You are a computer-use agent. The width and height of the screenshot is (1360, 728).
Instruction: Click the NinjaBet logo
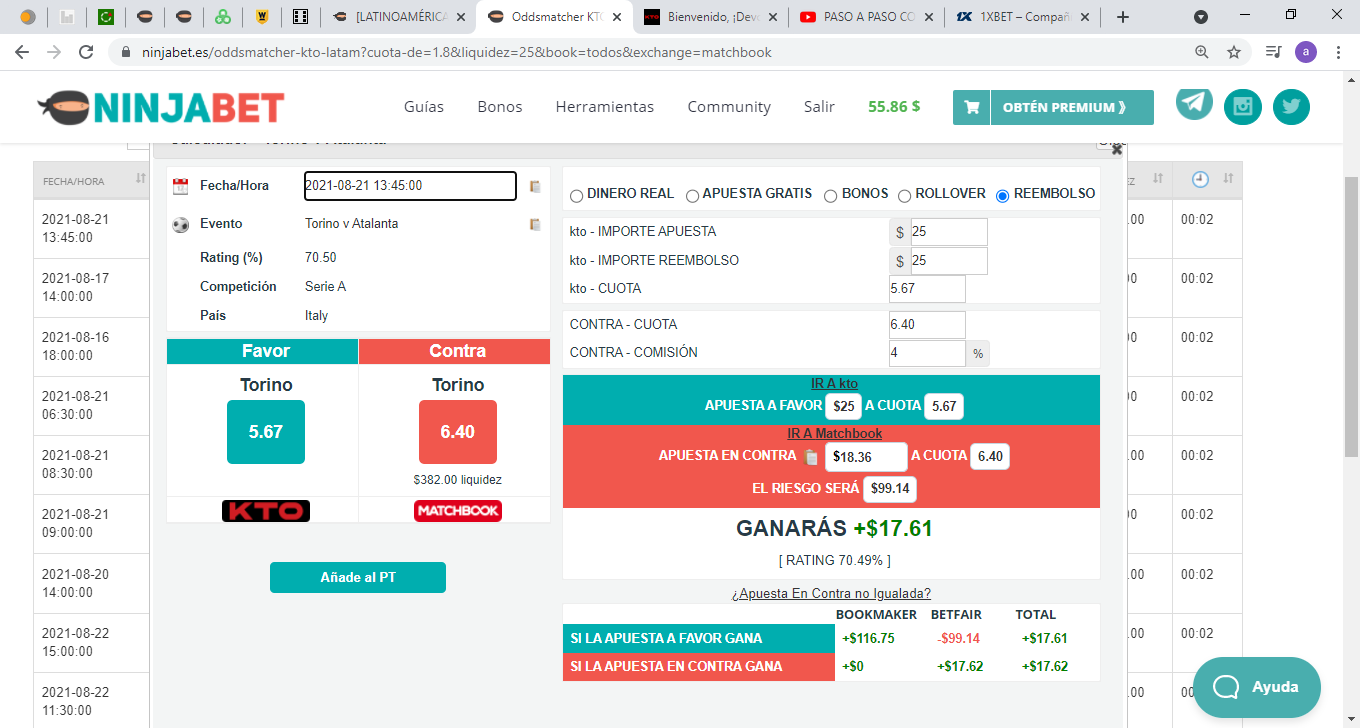(x=160, y=107)
